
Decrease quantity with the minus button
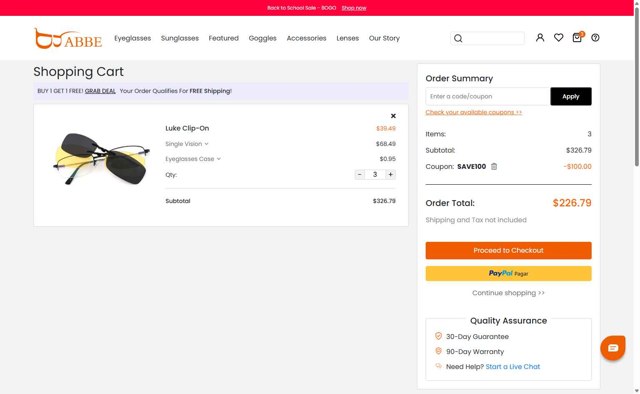tap(360, 174)
